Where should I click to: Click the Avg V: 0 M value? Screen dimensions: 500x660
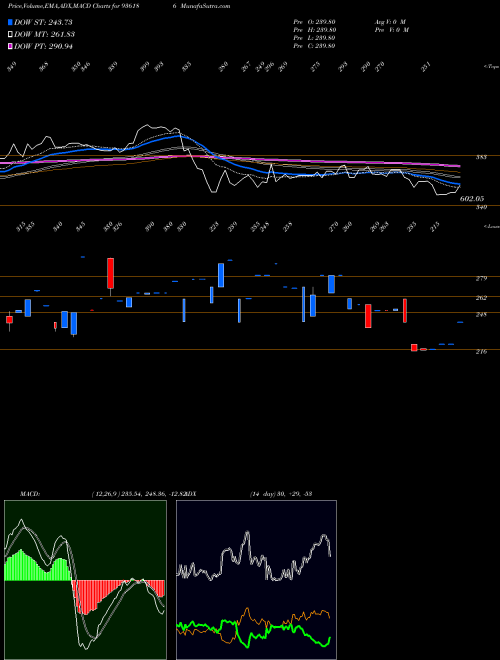(x=389, y=22)
